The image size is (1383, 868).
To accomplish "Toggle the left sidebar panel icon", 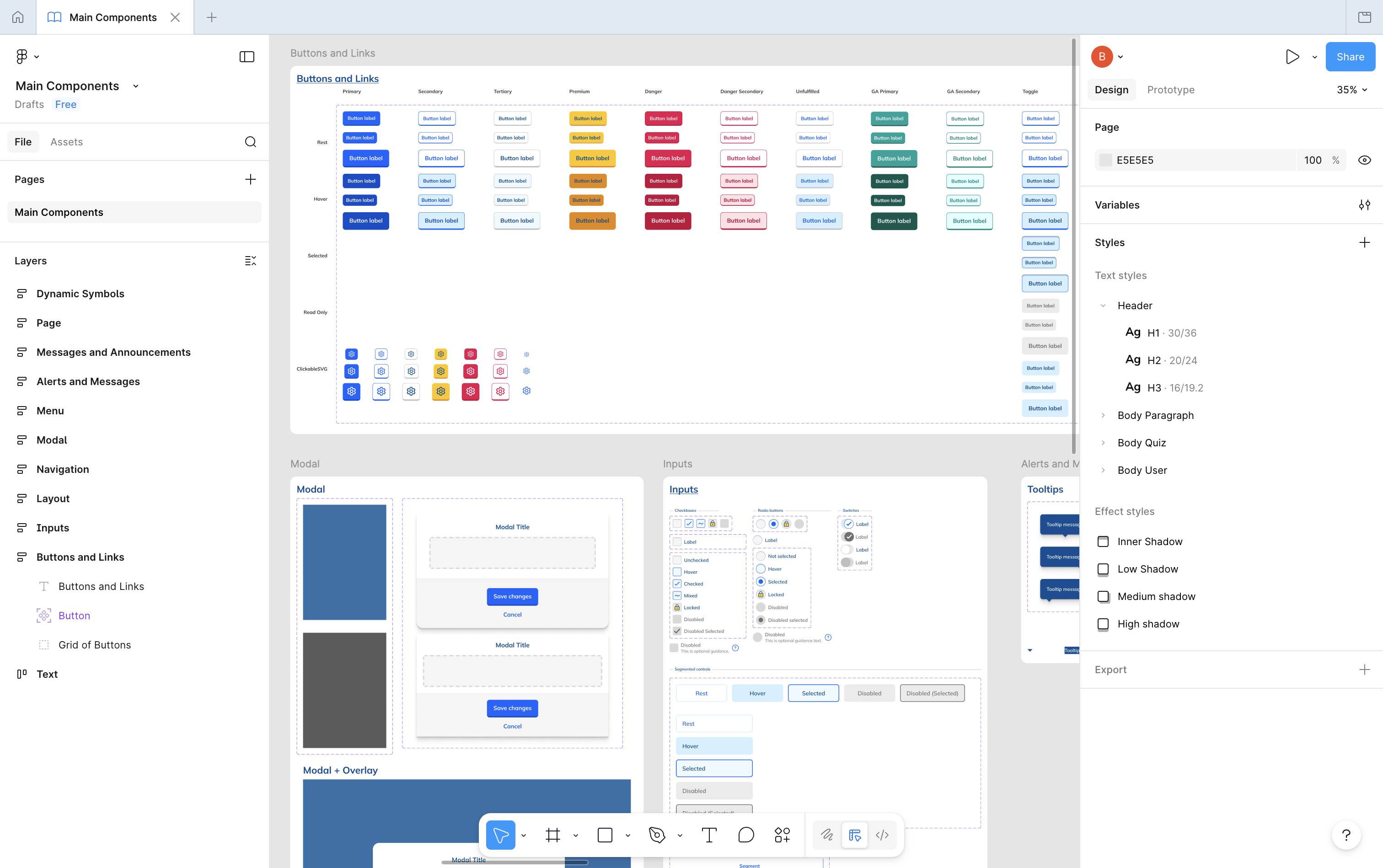I will pyautogui.click(x=247, y=57).
